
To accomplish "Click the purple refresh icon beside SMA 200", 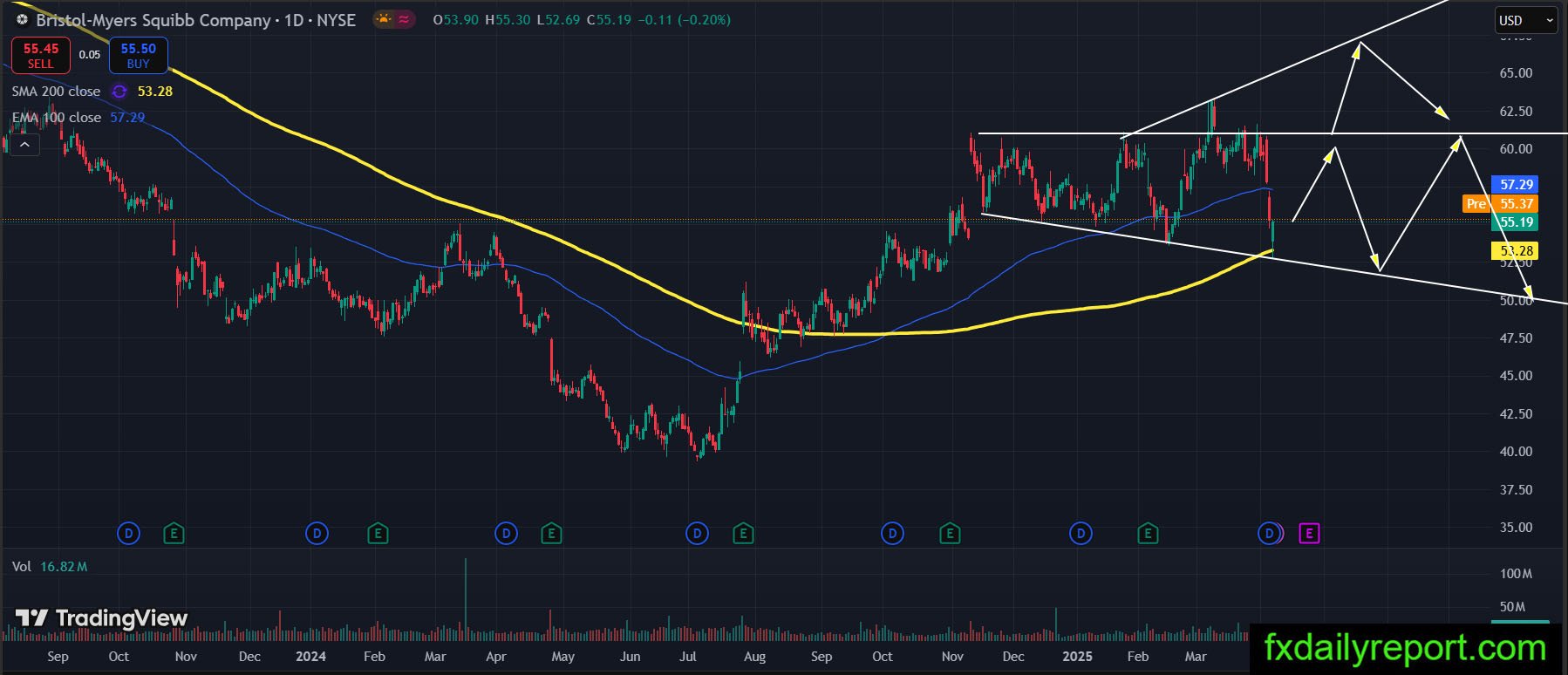I will 119,92.
